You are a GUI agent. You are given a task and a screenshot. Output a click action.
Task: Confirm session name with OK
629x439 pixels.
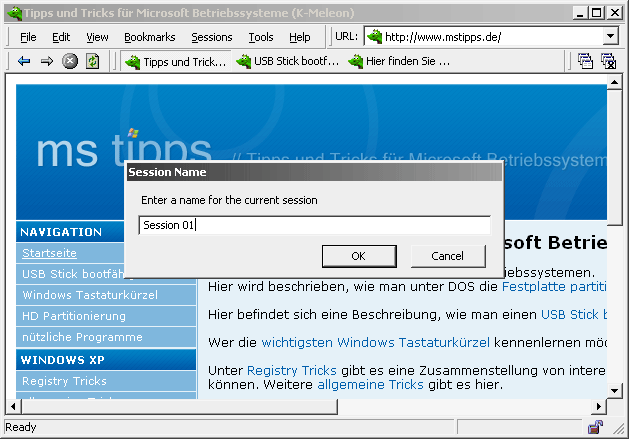coord(359,256)
